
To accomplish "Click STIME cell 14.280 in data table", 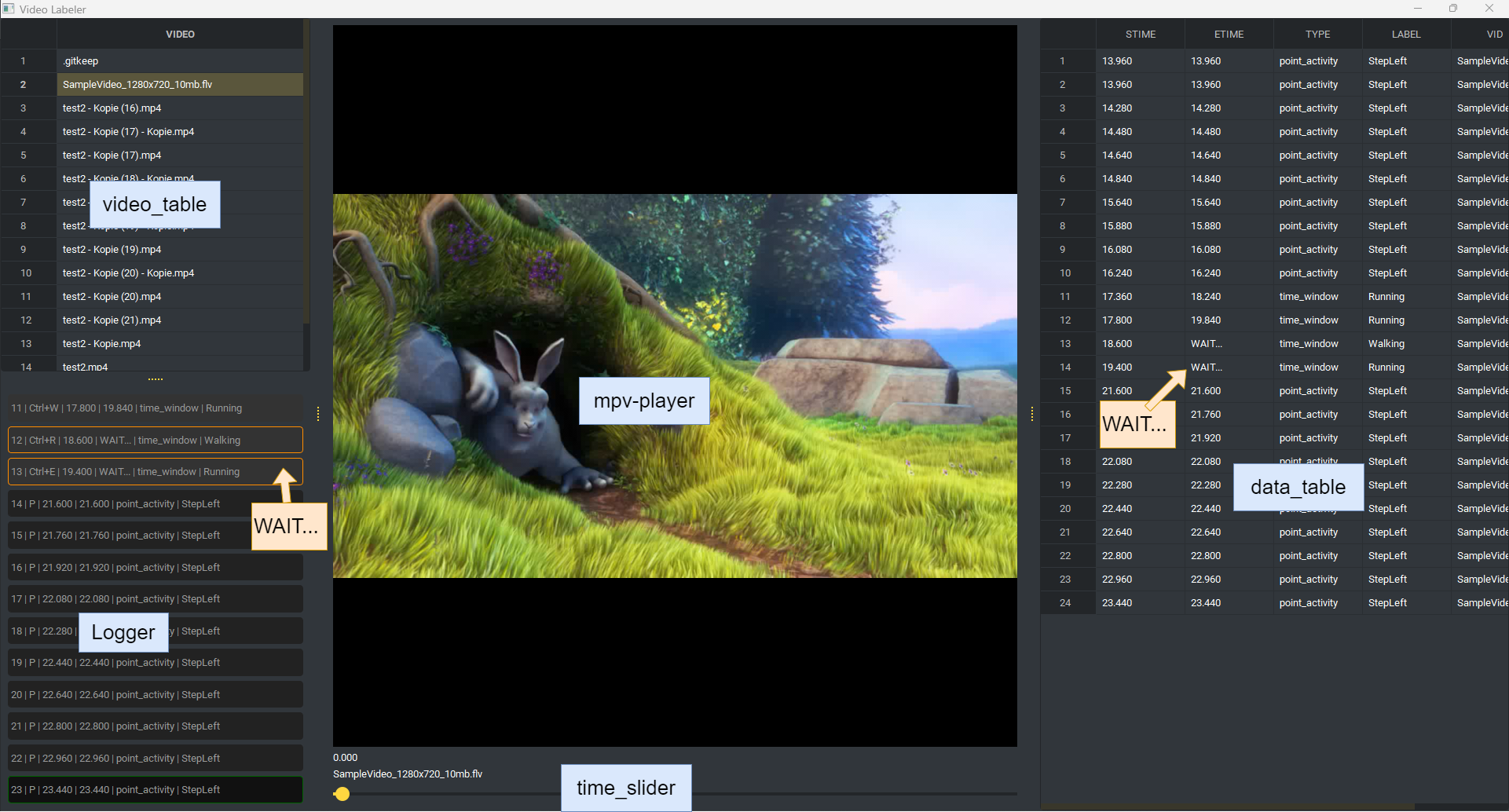I will 1141,108.
